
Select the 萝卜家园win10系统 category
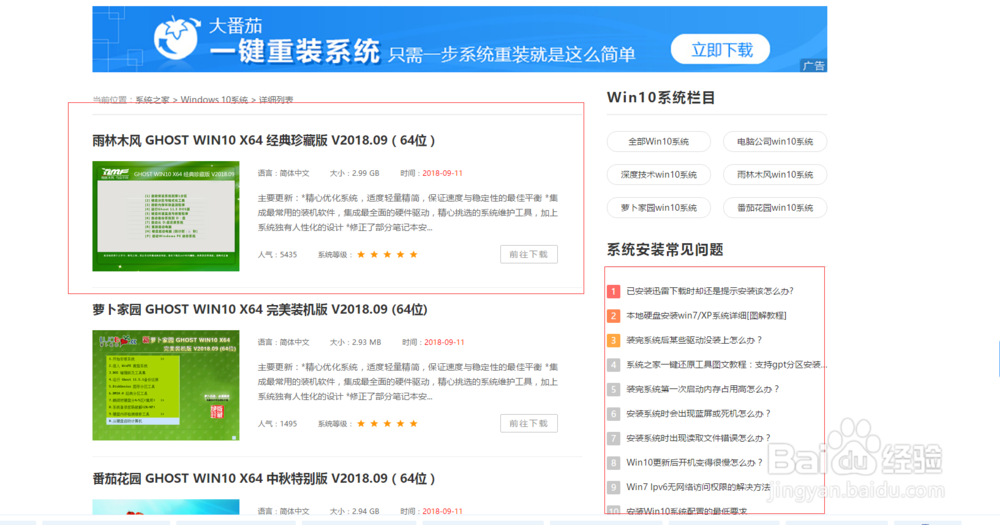click(x=659, y=208)
